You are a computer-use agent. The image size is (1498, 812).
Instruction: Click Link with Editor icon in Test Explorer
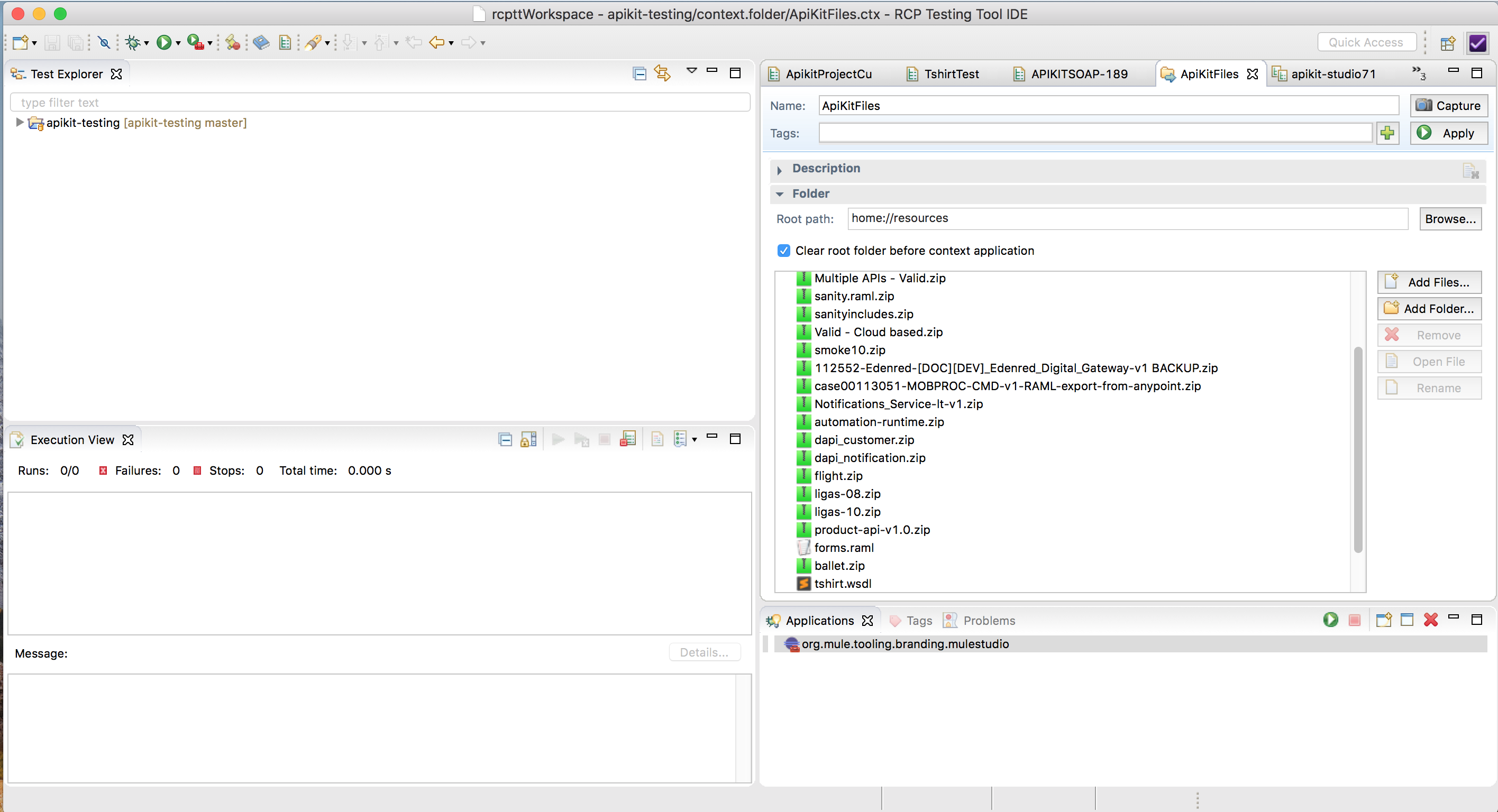[662, 74]
